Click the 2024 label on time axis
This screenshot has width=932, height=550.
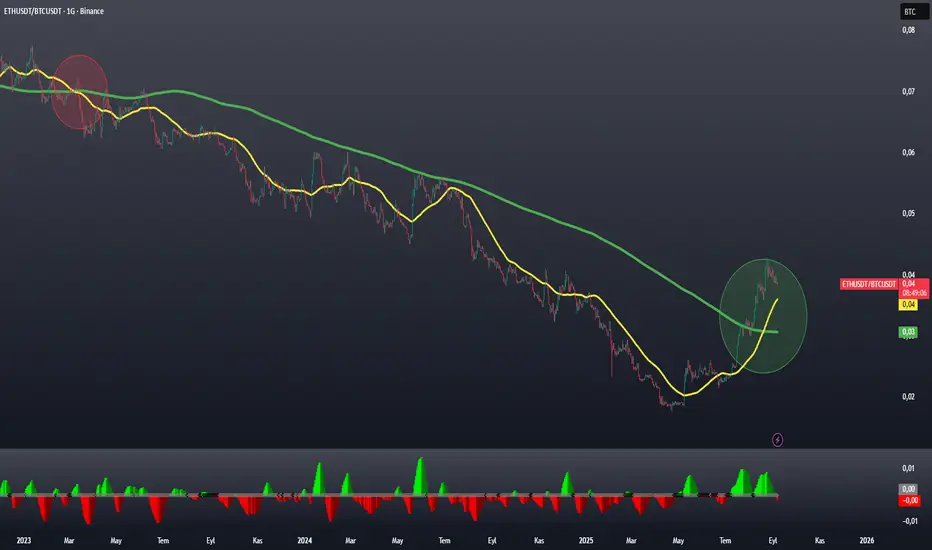click(x=304, y=540)
